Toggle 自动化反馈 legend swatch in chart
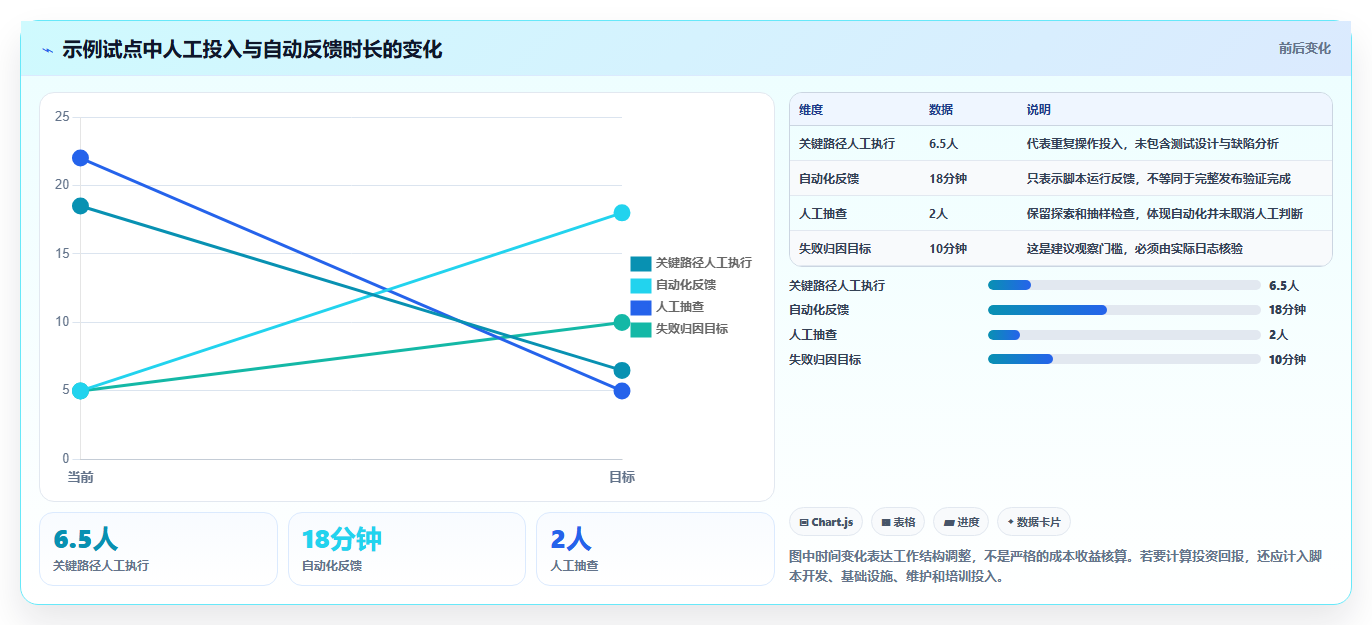Image resolution: width=1372 pixels, height=625 pixels. point(641,285)
